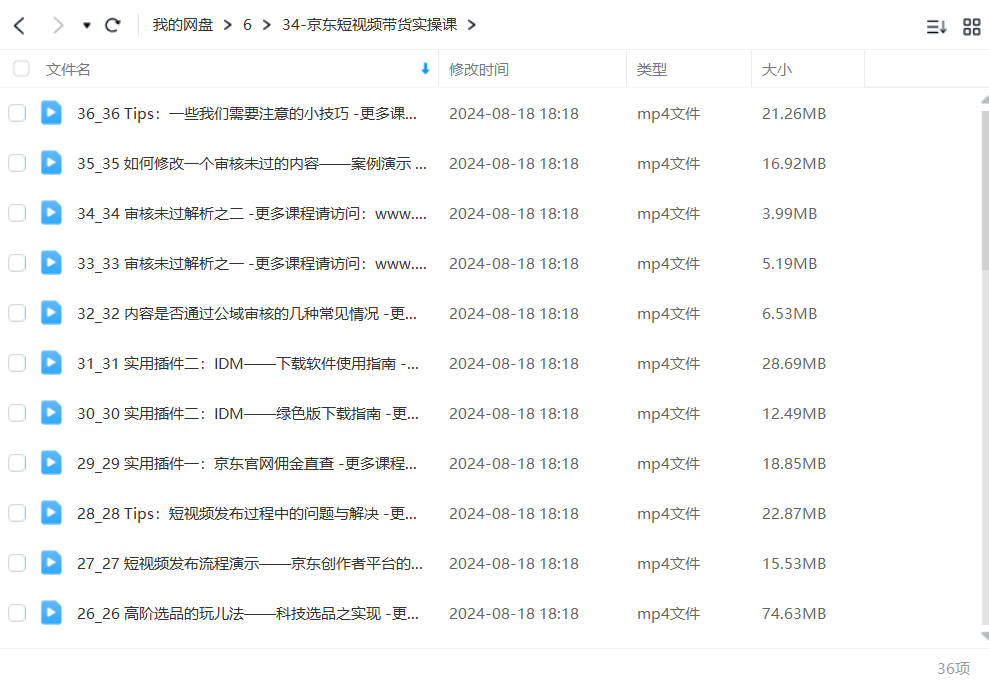Select file name 26_26 高阶选品的玩儿法
Viewport: 989px width, 681px height.
pos(248,614)
